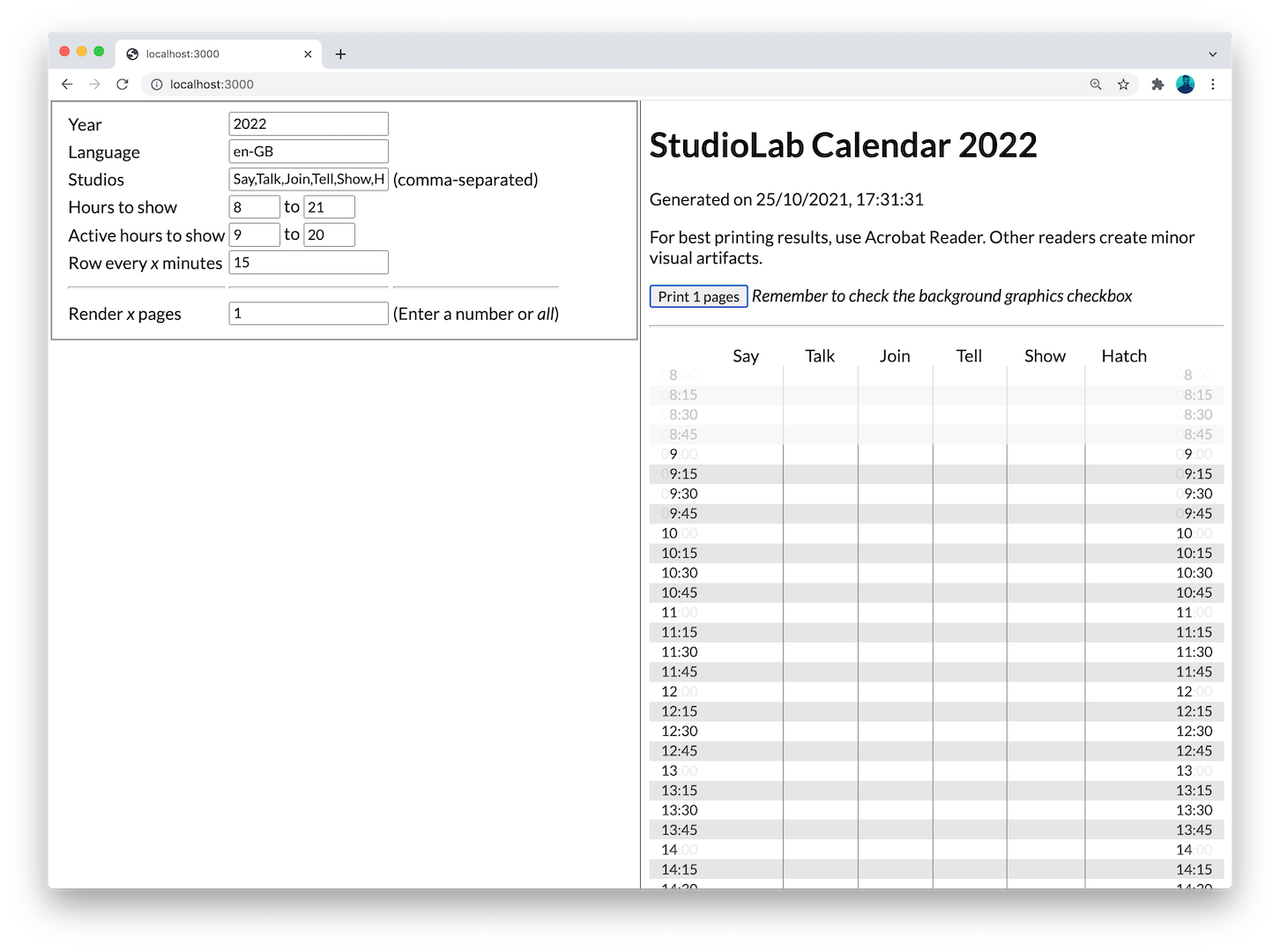
Task: Click the left 13:45 time label
Action: click(x=680, y=829)
